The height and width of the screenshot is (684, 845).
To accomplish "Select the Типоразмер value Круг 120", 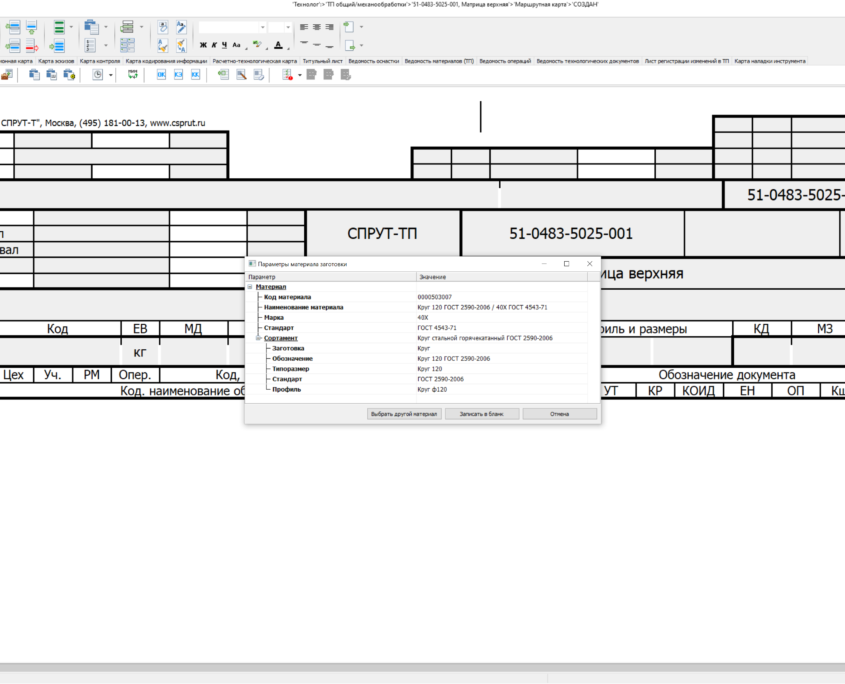I will click(x=429, y=369).
